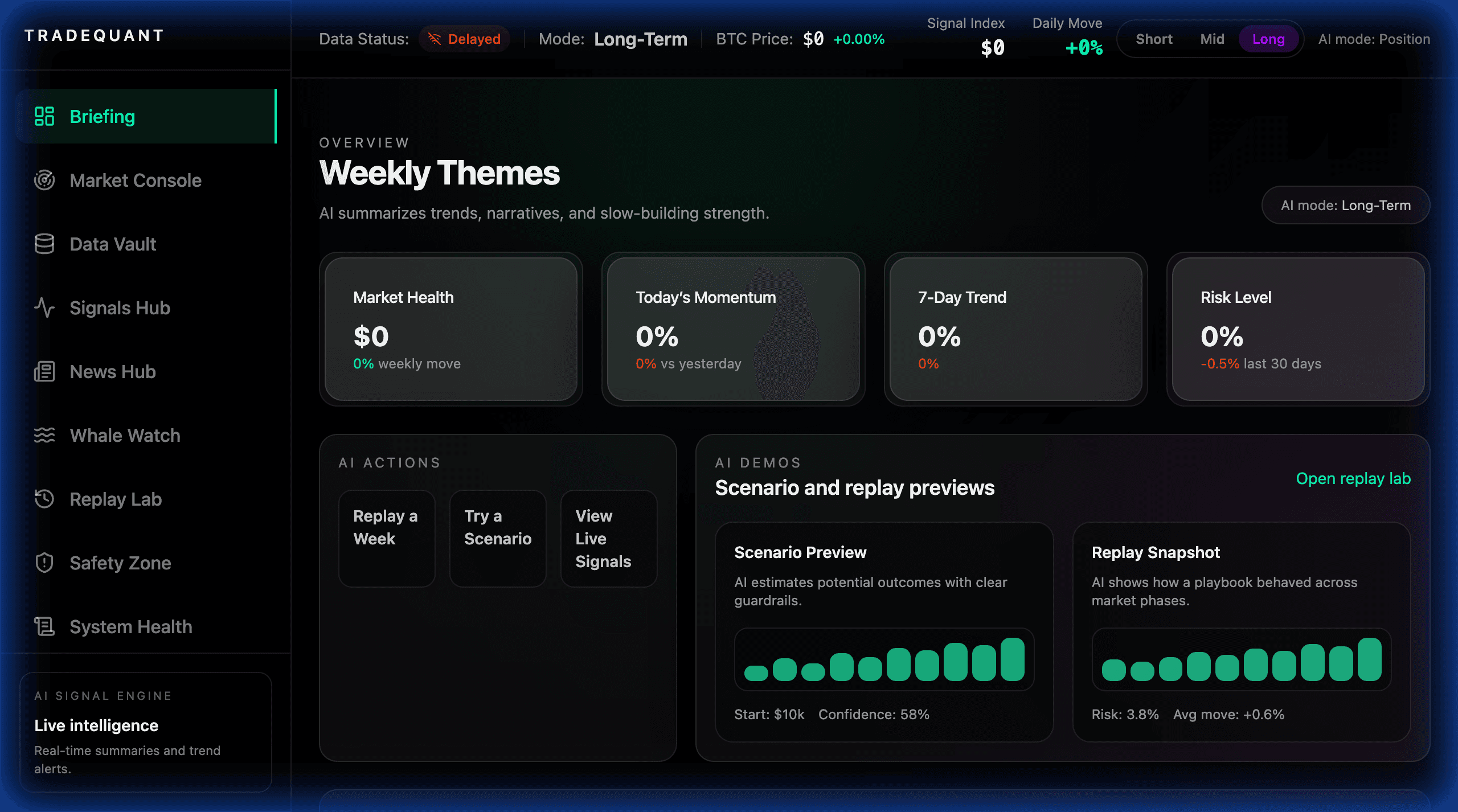Open the Safety Zone section
This screenshot has width=1458, height=812.
pos(120,563)
